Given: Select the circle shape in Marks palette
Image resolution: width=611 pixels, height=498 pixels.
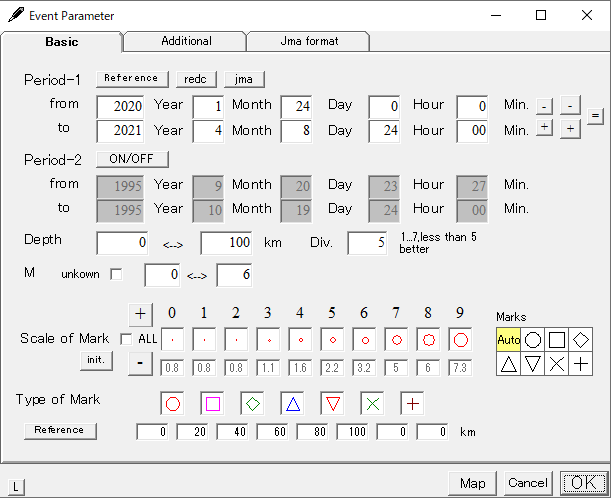Looking at the screenshot, I should click(x=533, y=340).
